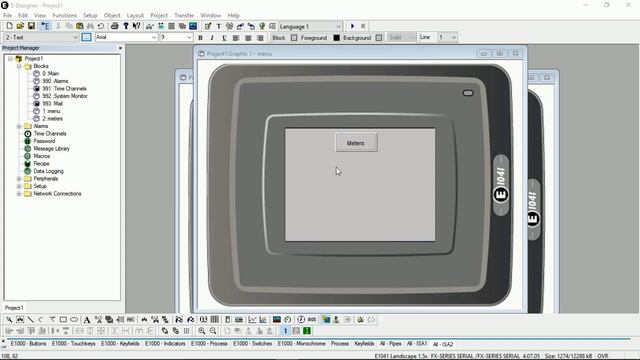Expand the Network Connections folder
This screenshot has width=640, height=360.
(19, 194)
